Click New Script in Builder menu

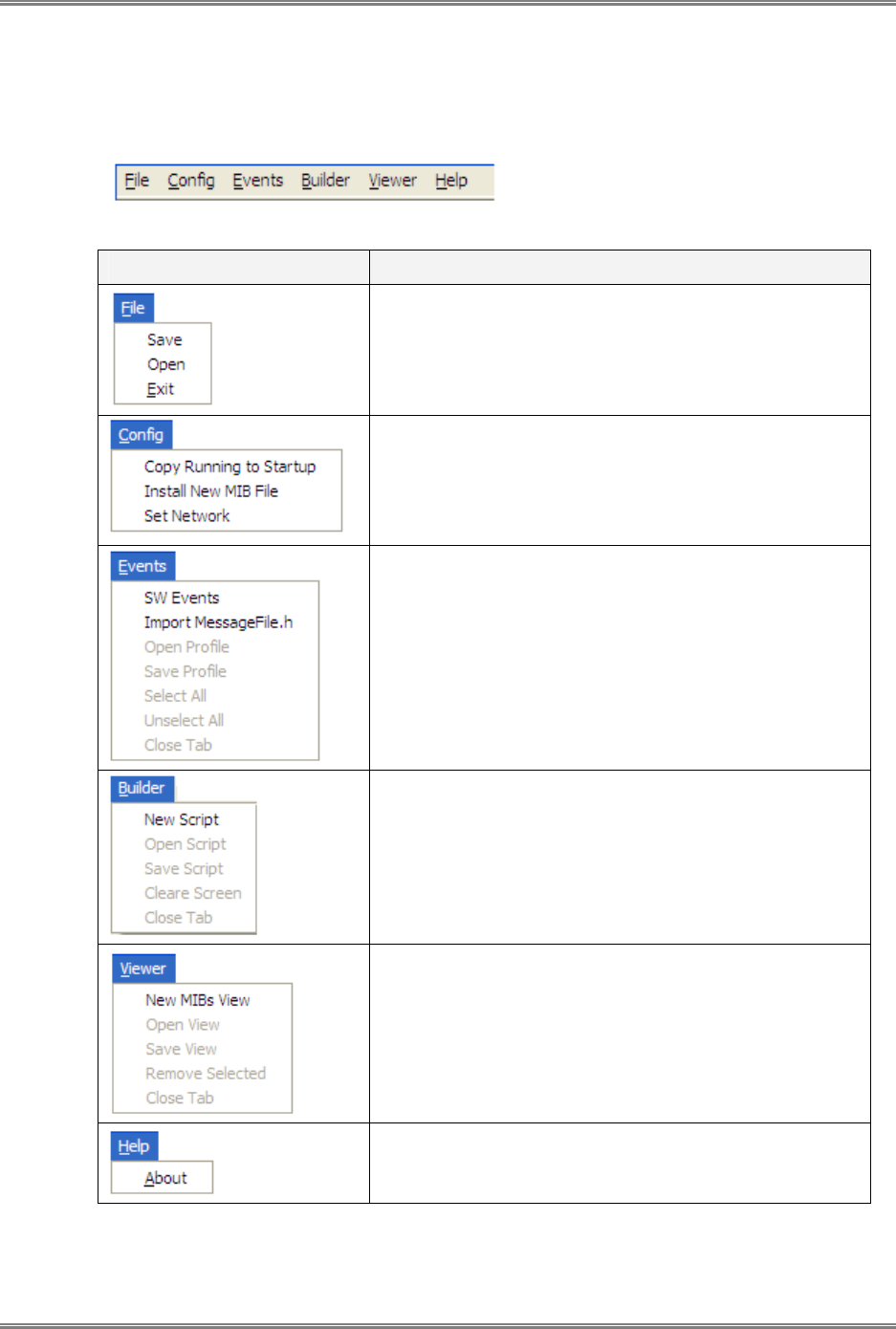[x=182, y=820]
